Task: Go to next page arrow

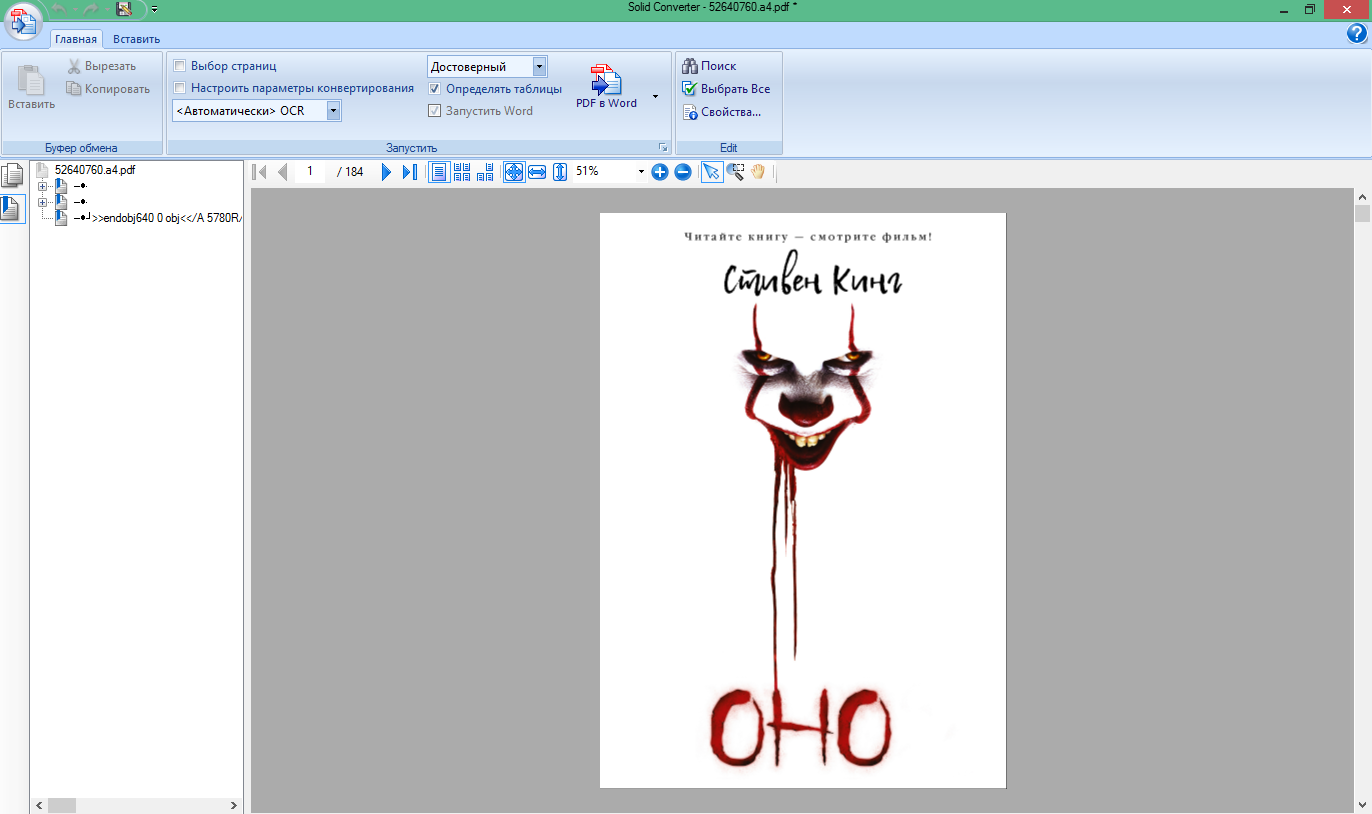Action: tap(386, 172)
